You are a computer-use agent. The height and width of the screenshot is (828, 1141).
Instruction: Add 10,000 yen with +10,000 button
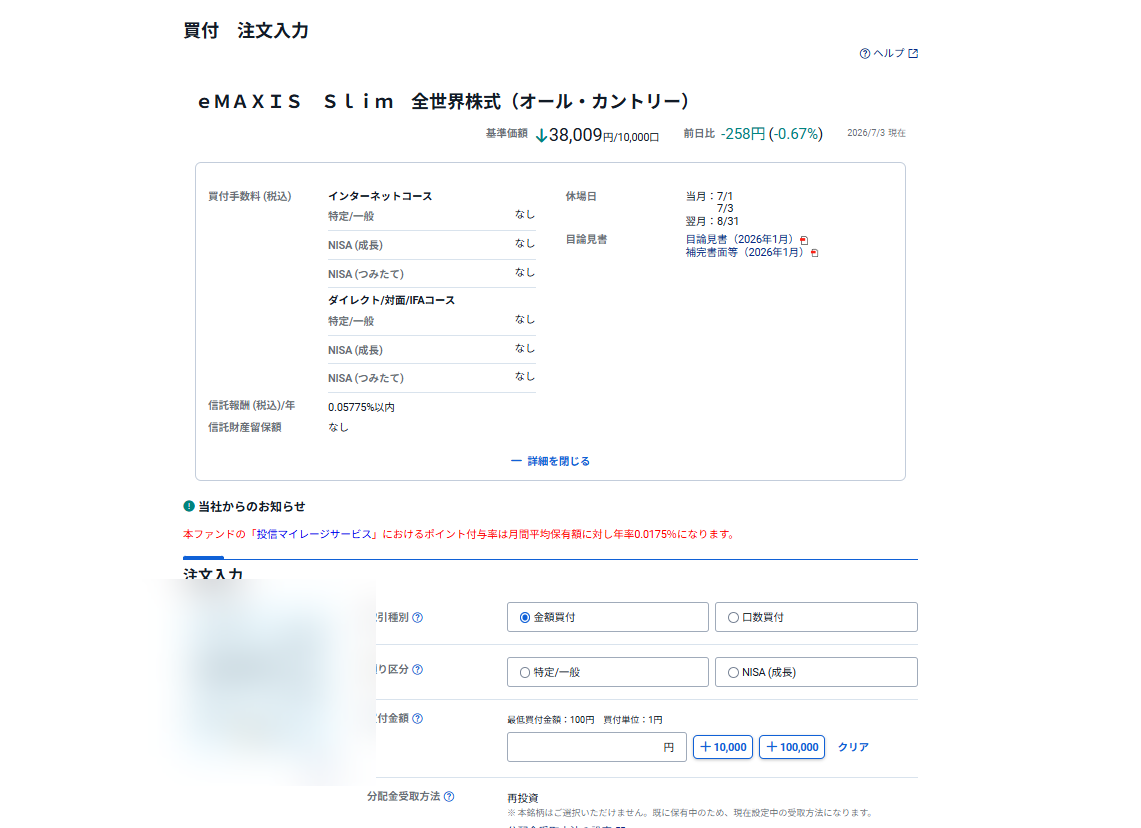(723, 747)
